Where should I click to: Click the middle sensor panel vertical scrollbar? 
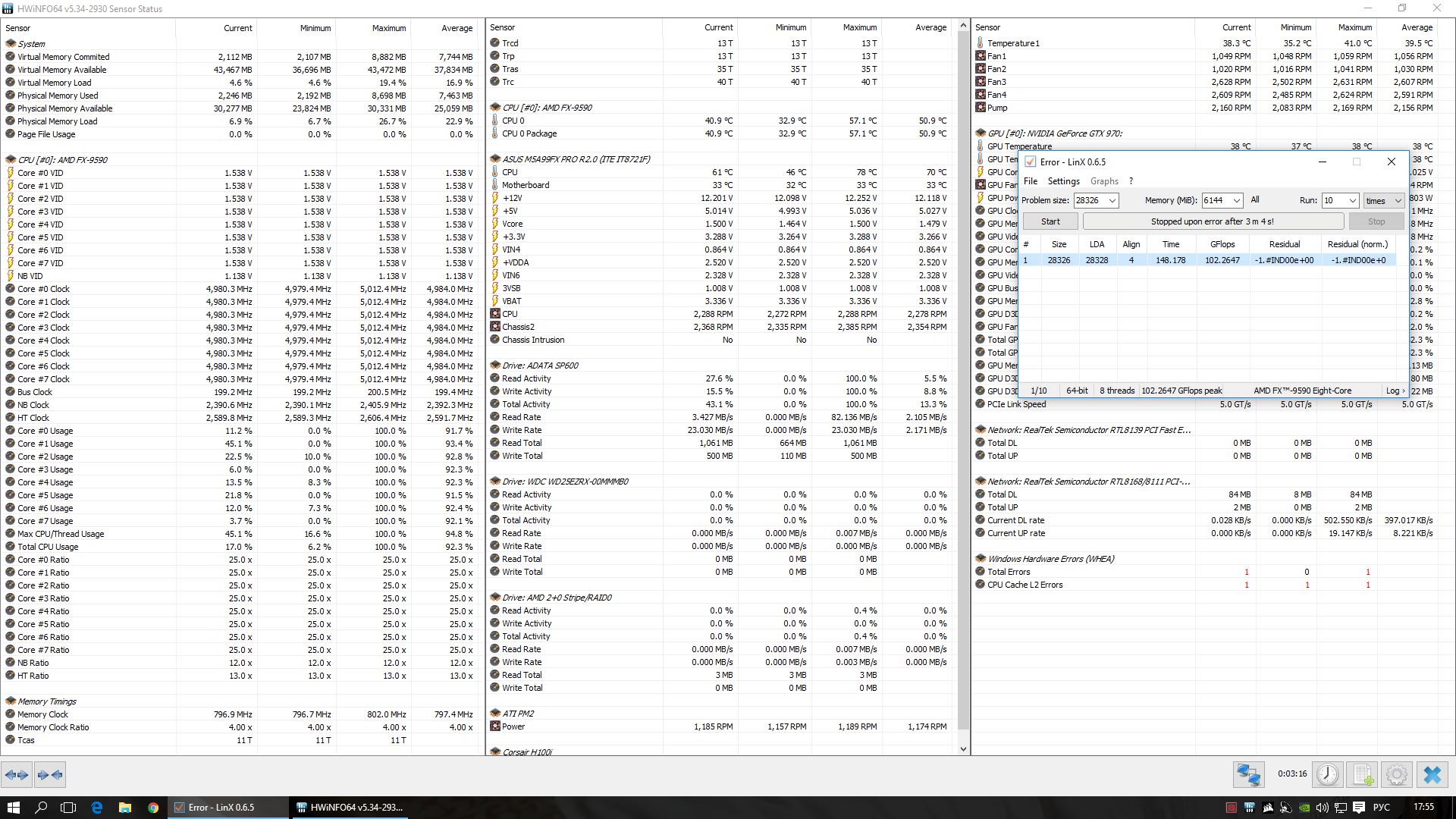coord(963,379)
